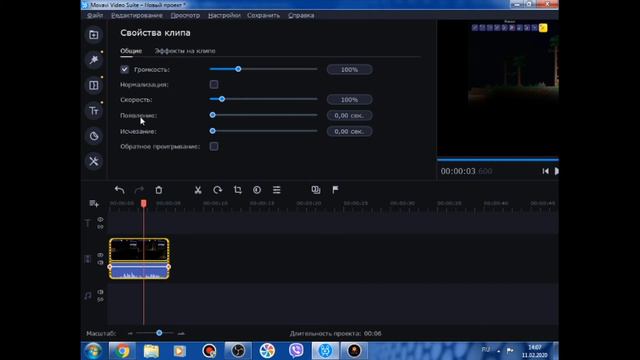Open Clip properties sliders icon
Viewport: 640px width, 360px height.
(277, 190)
